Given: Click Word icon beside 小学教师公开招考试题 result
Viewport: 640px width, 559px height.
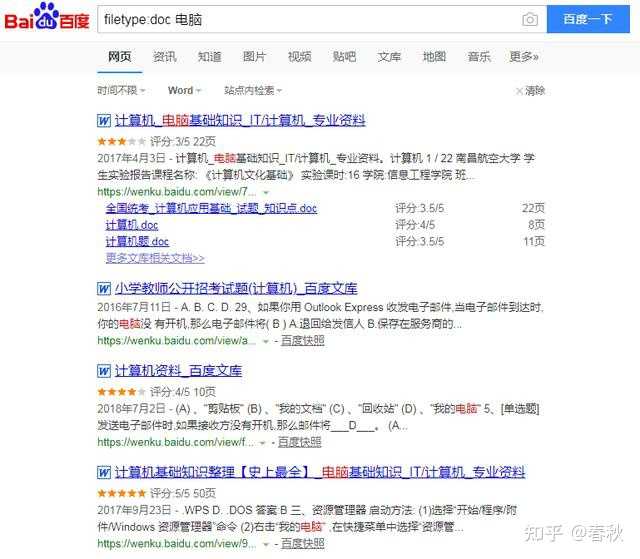Looking at the screenshot, I should (104, 289).
